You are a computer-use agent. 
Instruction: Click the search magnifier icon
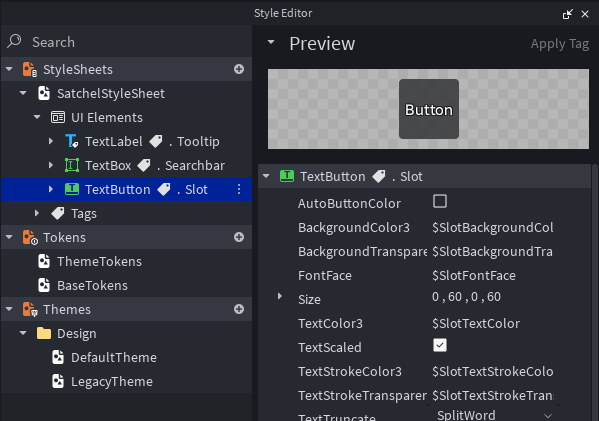click(15, 41)
